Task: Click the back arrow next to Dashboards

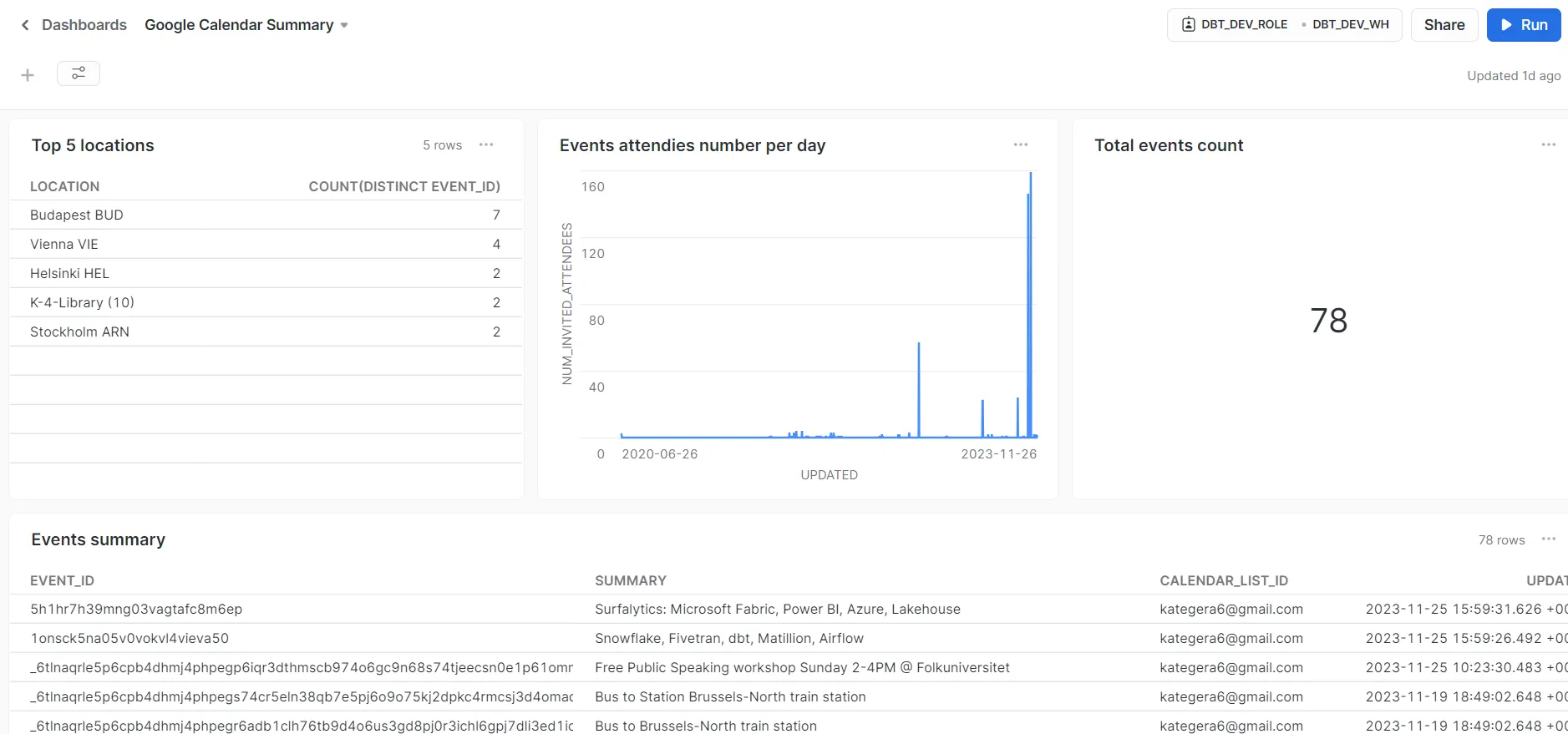Action: coord(25,25)
